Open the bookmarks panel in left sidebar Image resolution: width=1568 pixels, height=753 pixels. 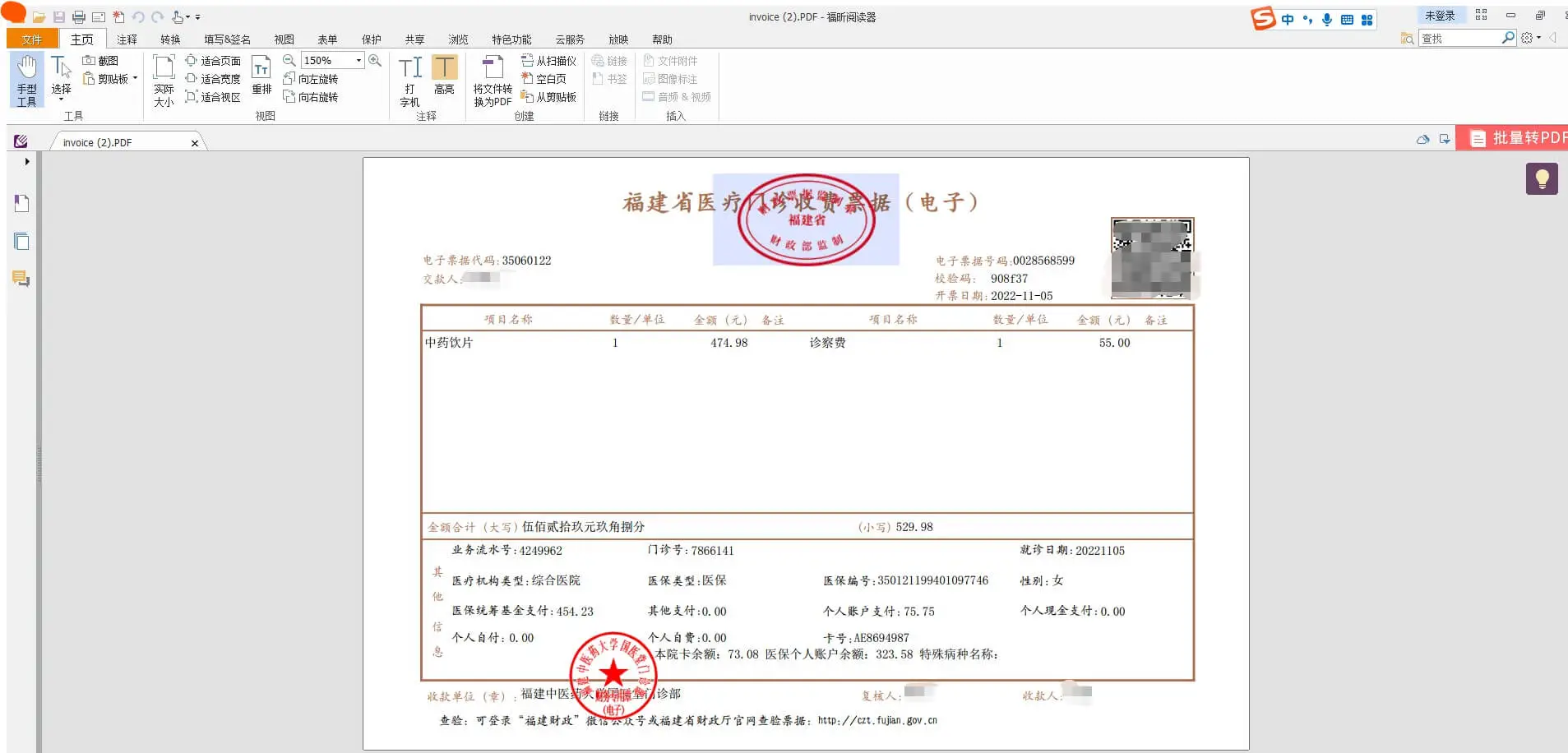tap(22, 203)
